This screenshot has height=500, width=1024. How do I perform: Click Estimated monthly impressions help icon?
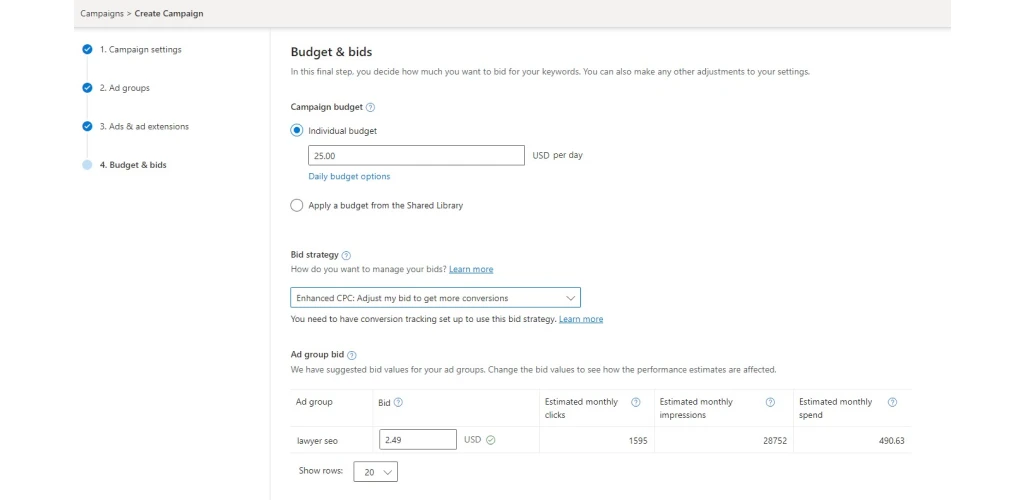770,402
